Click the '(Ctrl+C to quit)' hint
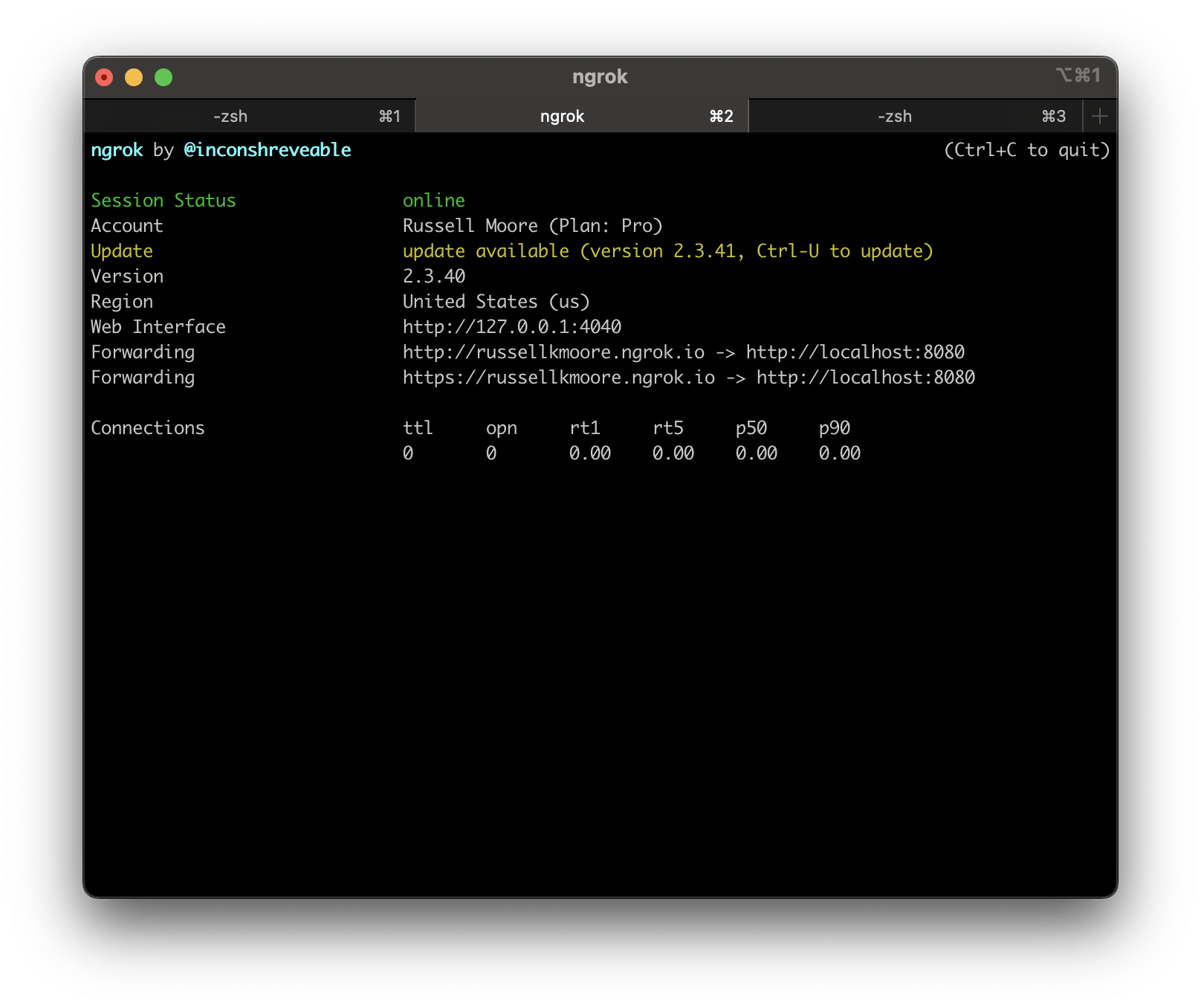The height and width of the screenshot is (1008, 1201). point(1027,150)
